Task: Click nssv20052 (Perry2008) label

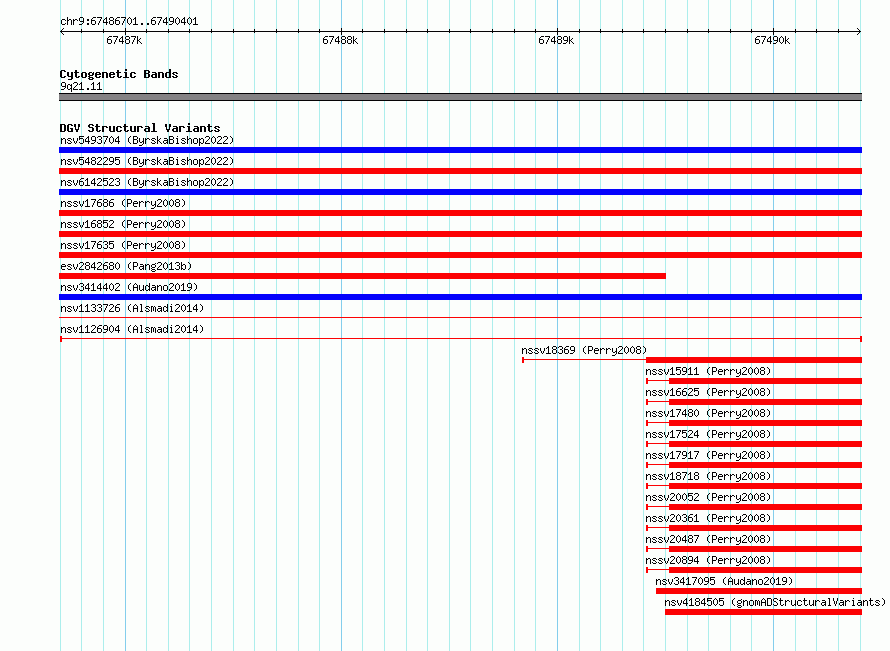Action: pos(708,497)
